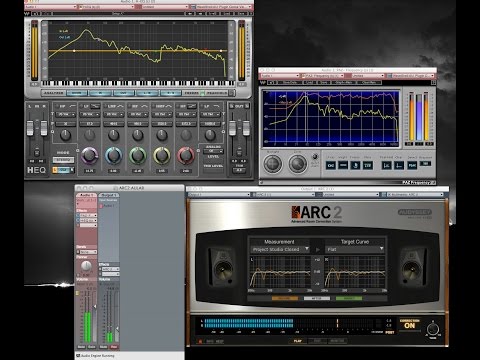The width and height of the screenshot is (480, 360).
Task: Click the left band marker on HEQ graph
Action: pos(74,51)
